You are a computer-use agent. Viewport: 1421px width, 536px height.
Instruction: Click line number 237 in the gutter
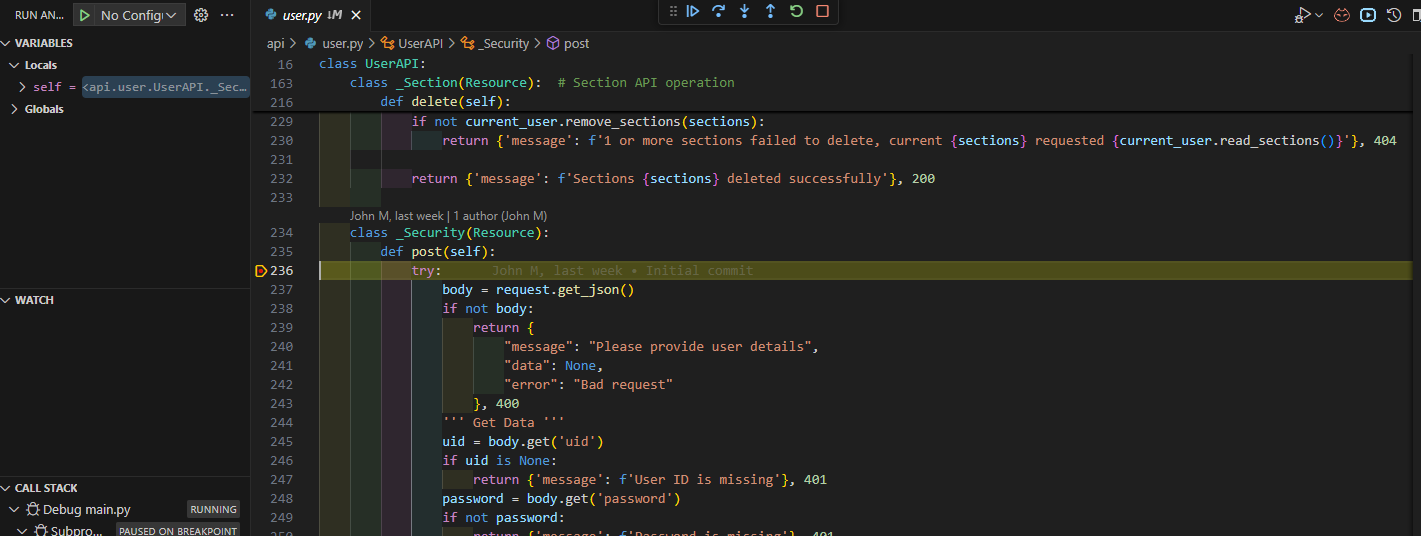(x=281, y=289)
